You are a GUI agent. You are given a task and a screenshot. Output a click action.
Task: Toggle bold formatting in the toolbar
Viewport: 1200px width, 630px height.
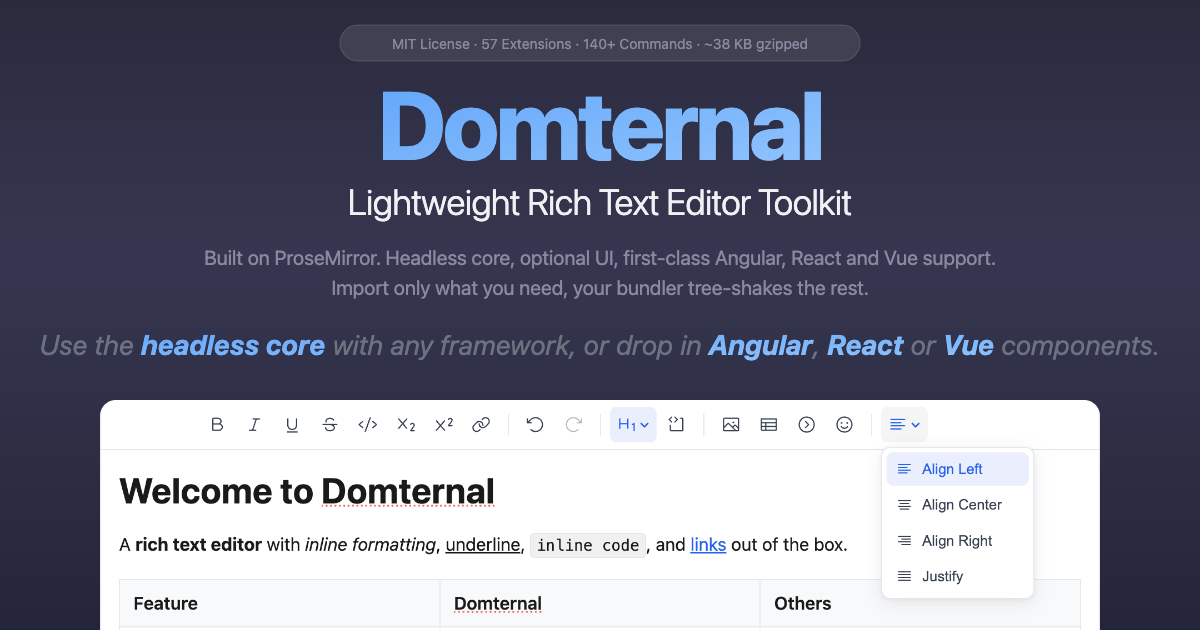[x=217, y=424]
